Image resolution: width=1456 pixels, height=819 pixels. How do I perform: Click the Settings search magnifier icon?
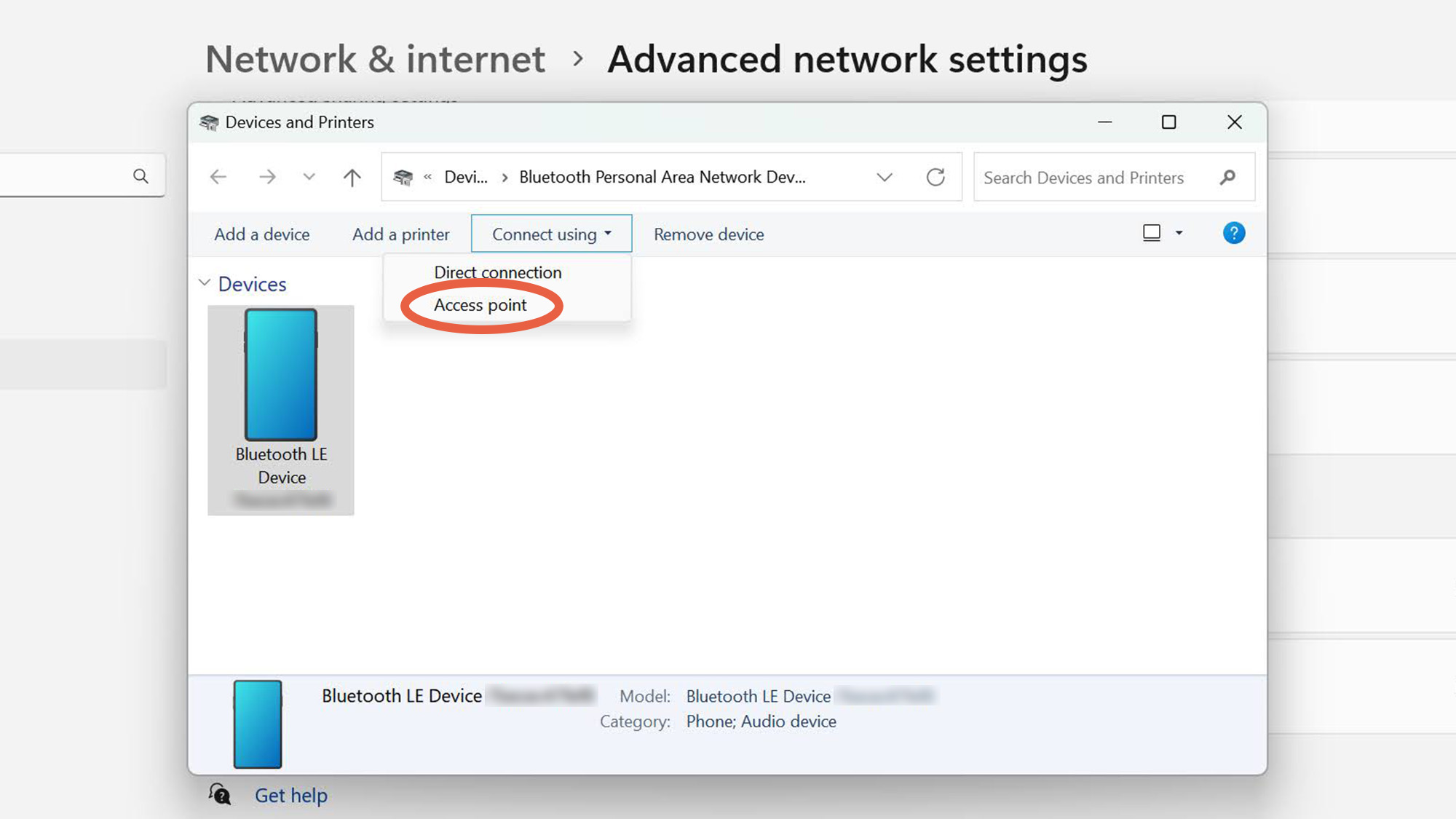141,176
